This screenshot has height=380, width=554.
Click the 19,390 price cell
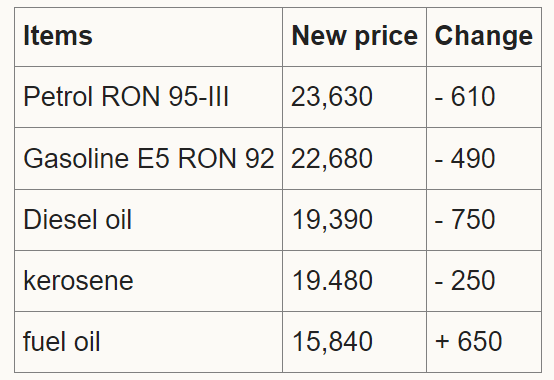point(354,220)
